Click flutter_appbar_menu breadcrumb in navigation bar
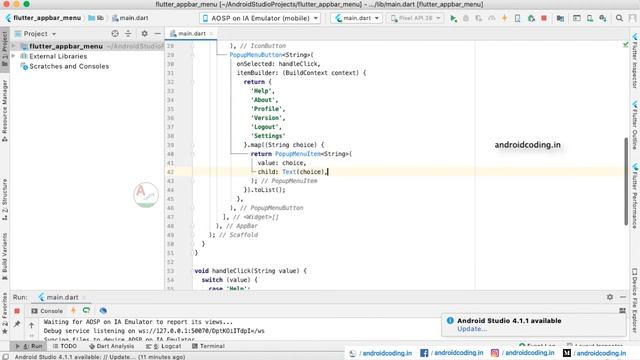 pyautogui.click(x=43, y=18)
